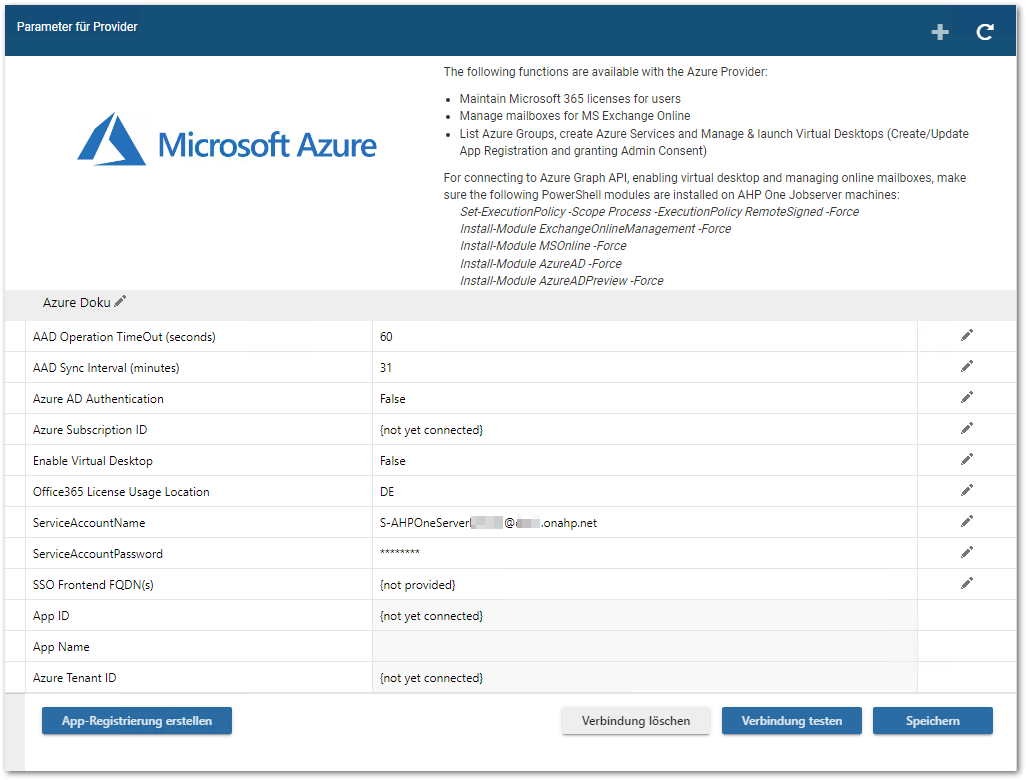Click the DE usage location value
This screenshot has height=780, width=1026.
point(387,491)
